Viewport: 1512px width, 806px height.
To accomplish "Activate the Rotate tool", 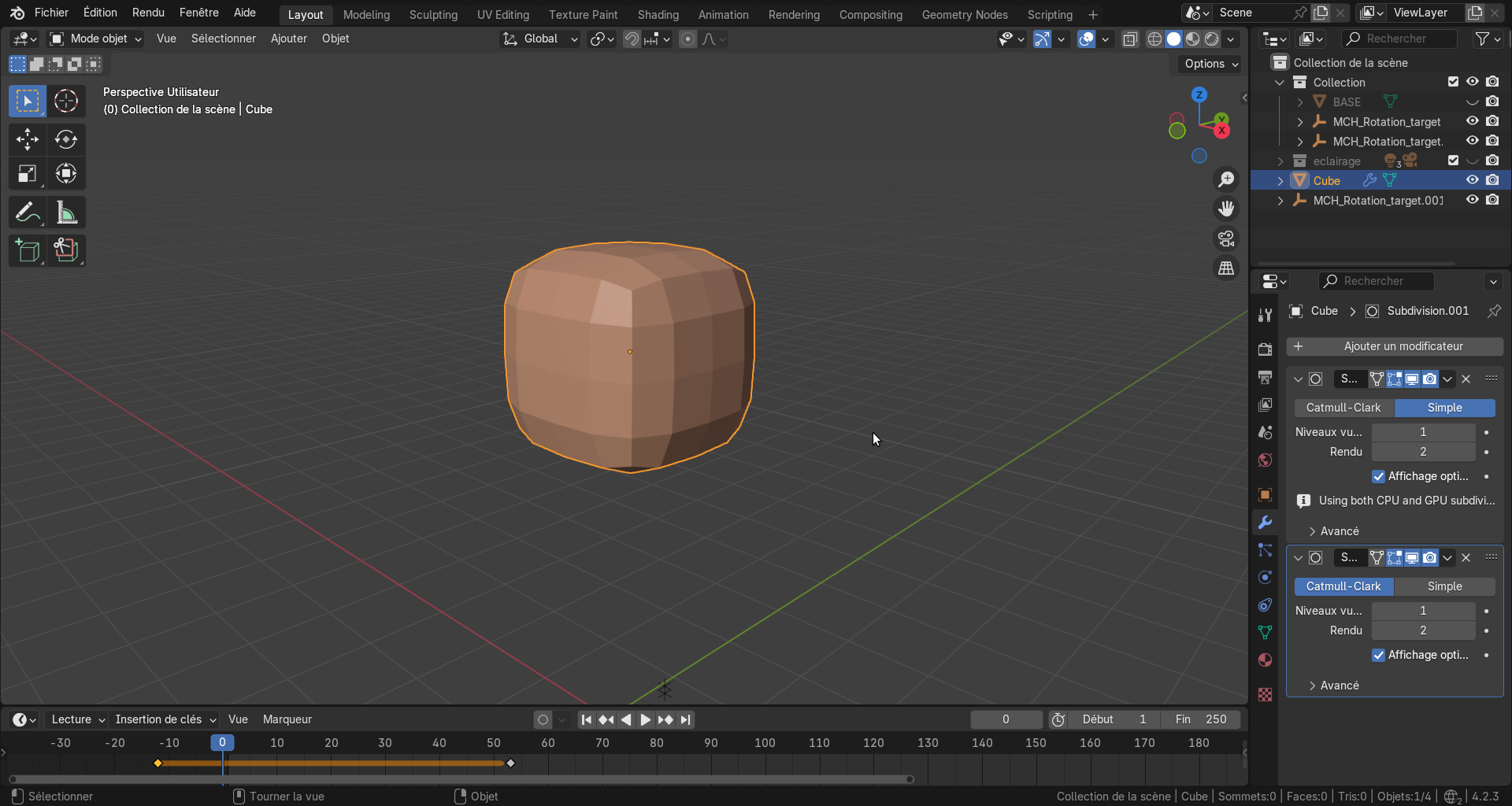I will (x=66, y=139).
